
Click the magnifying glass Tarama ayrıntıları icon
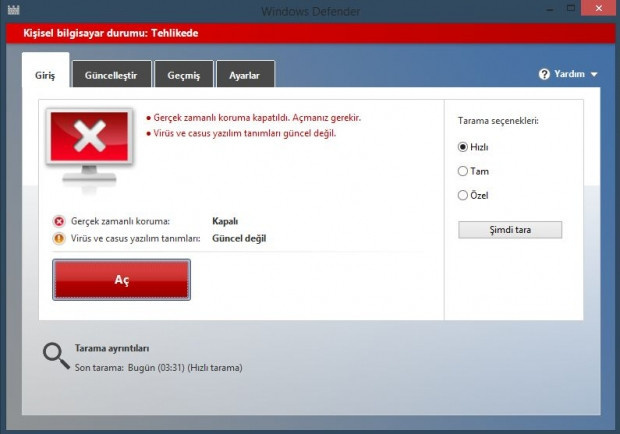tap(56, 356)
